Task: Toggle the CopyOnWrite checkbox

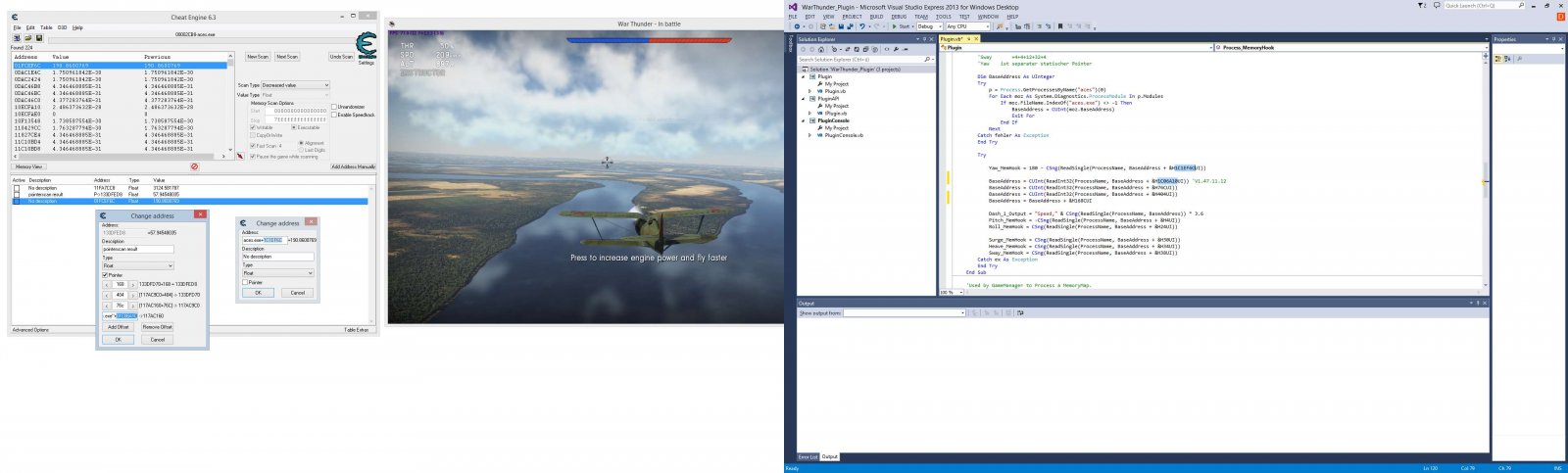Action: 253,135
